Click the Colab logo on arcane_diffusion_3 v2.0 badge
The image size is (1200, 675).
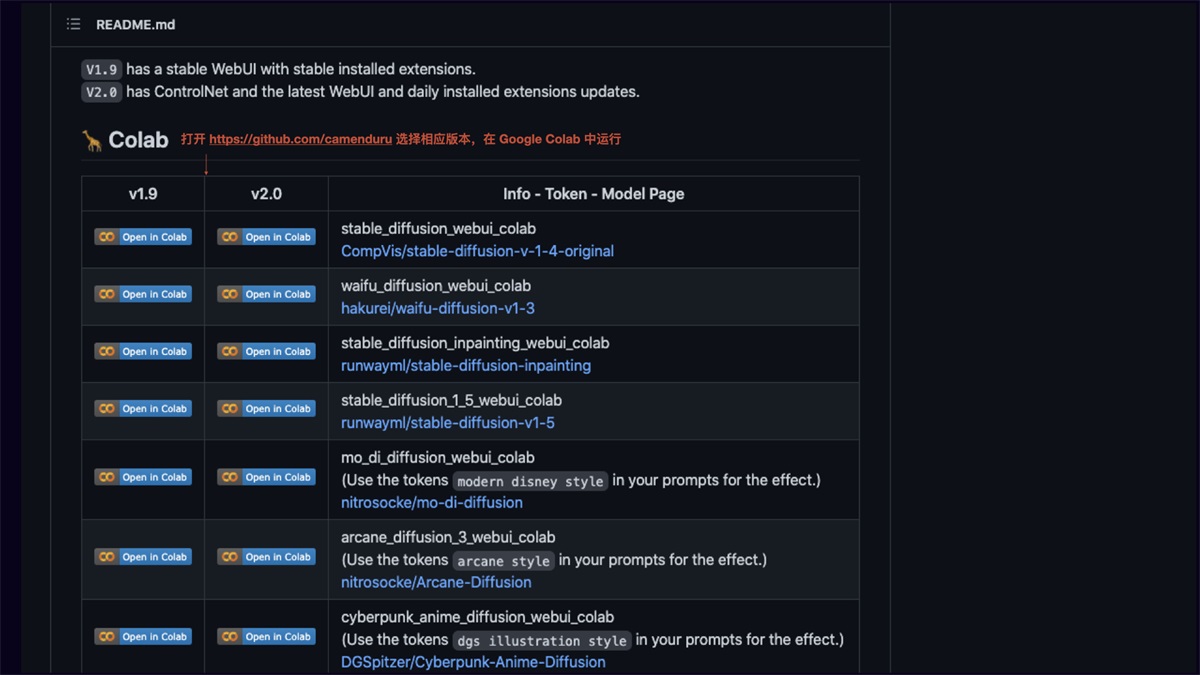[x=231, y=556]
